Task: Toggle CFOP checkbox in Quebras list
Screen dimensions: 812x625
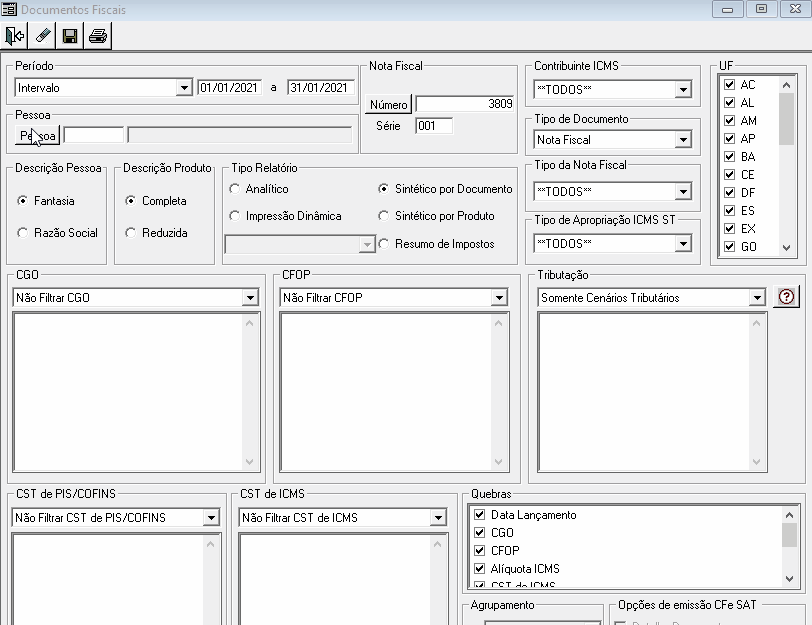Action: (480, 550)
